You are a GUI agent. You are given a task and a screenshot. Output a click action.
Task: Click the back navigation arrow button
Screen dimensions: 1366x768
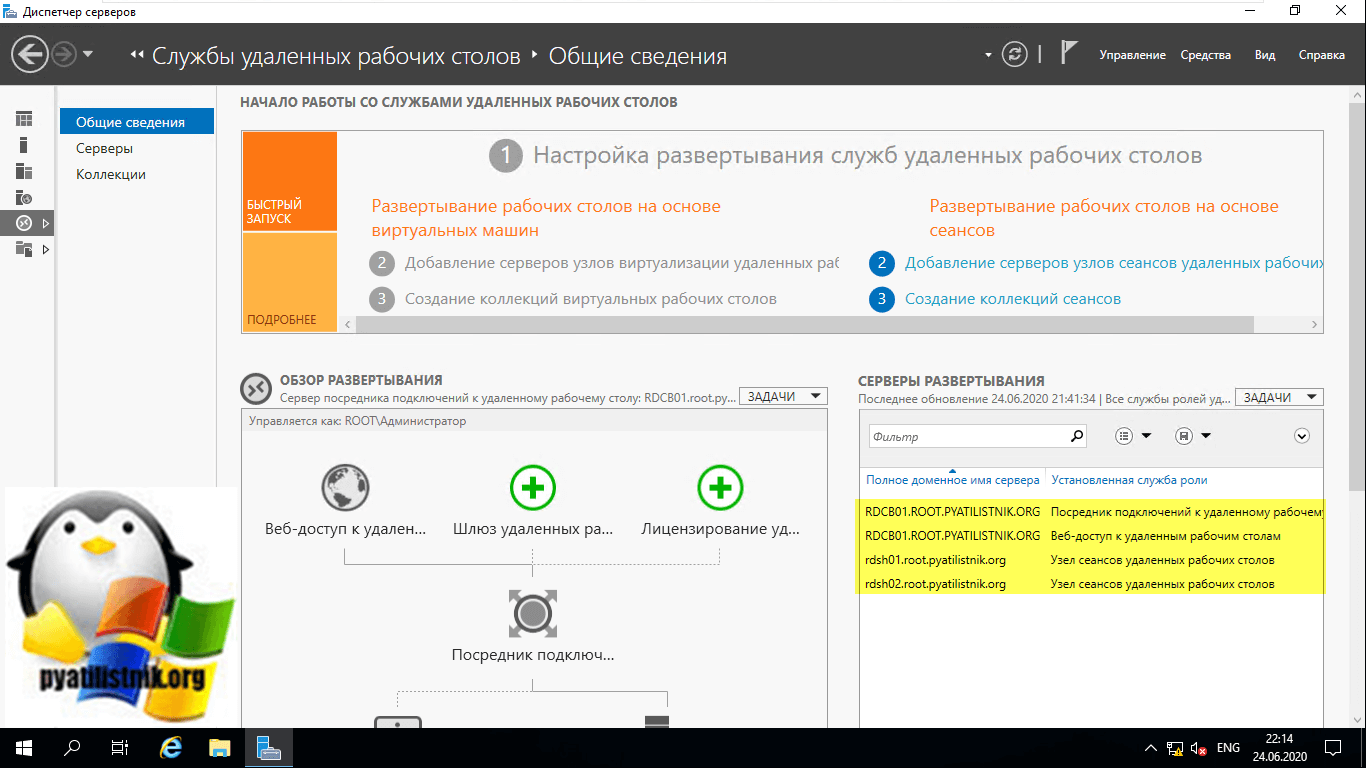pos(30,54)
